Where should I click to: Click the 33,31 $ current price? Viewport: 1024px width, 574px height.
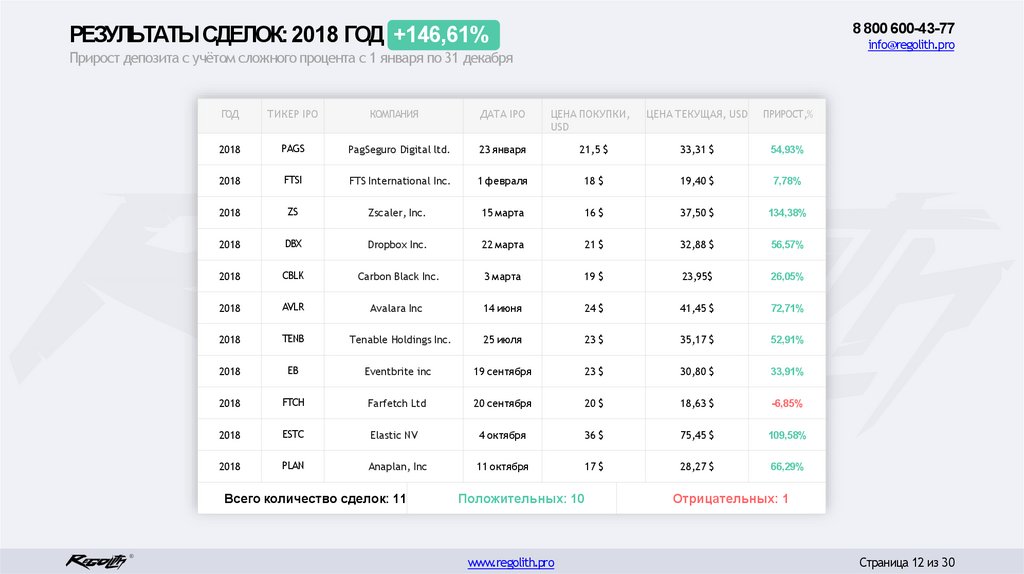pos(697,150)
